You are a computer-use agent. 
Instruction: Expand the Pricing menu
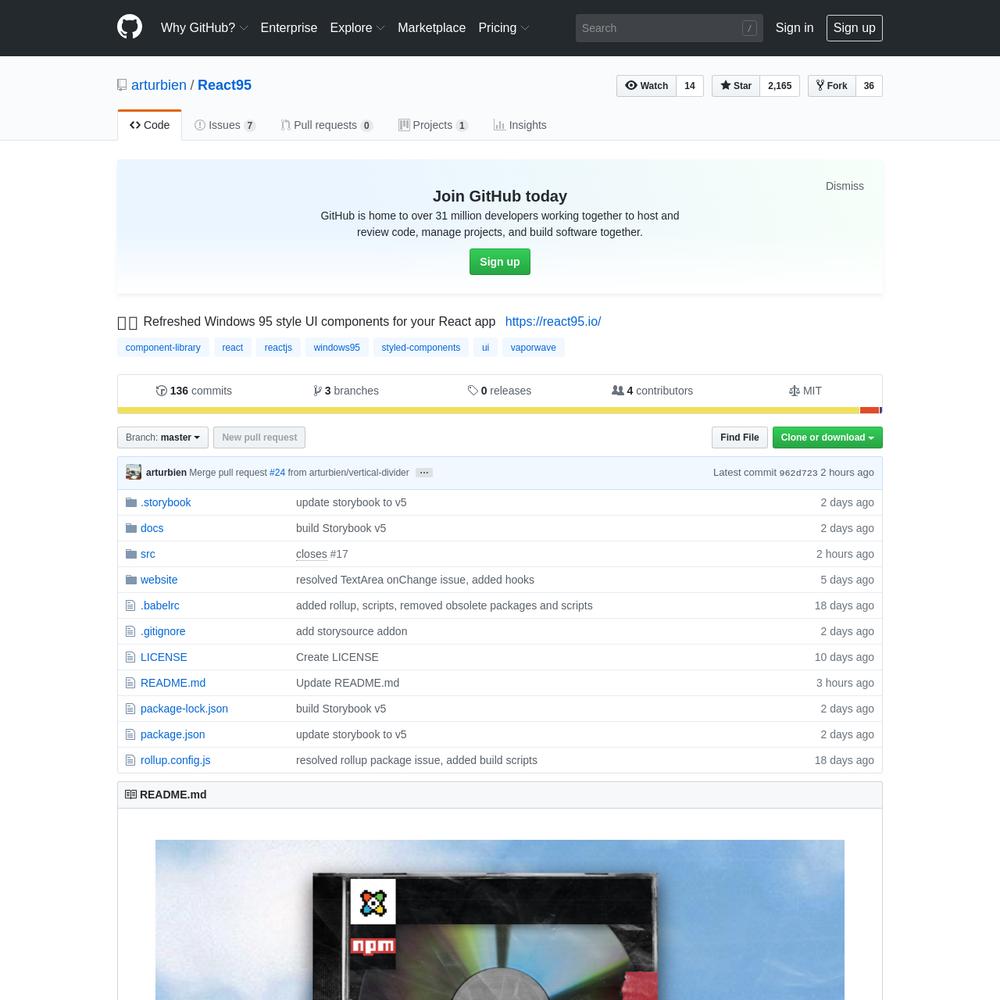click(x=504, y=27)
